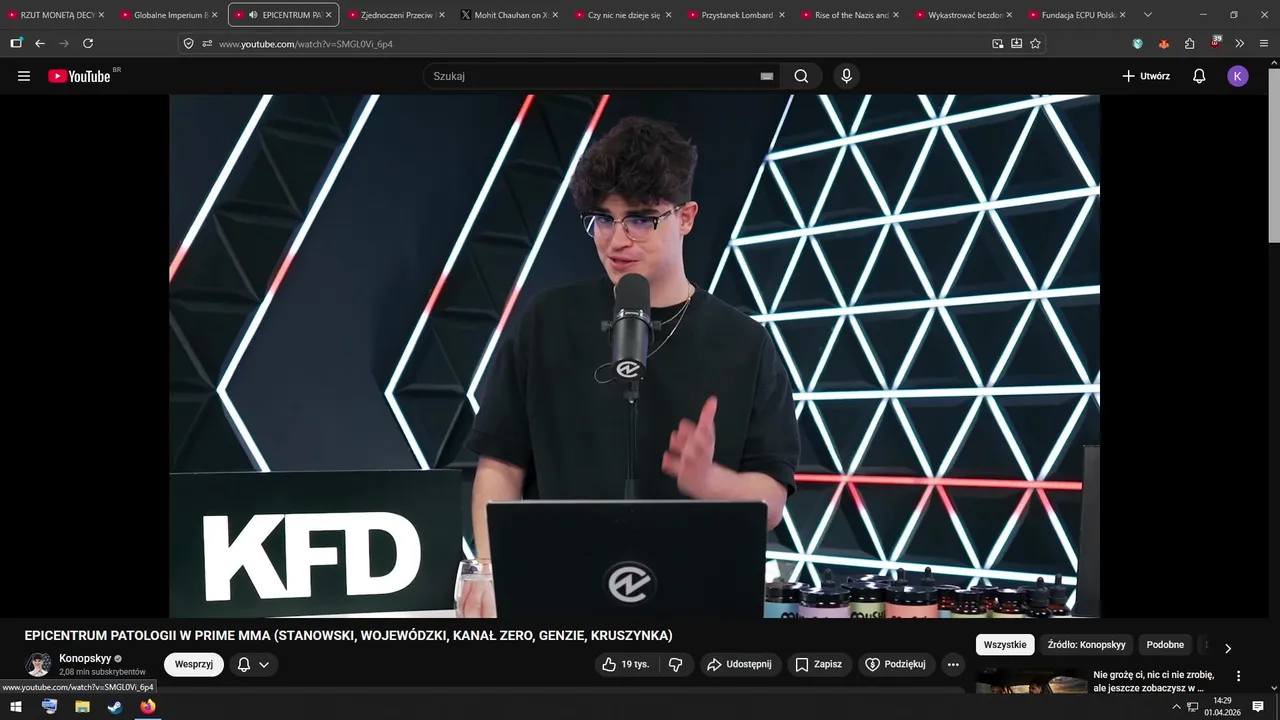
Task: Click the page vertical scrollbar thumb
Action: coord(1273,155)
